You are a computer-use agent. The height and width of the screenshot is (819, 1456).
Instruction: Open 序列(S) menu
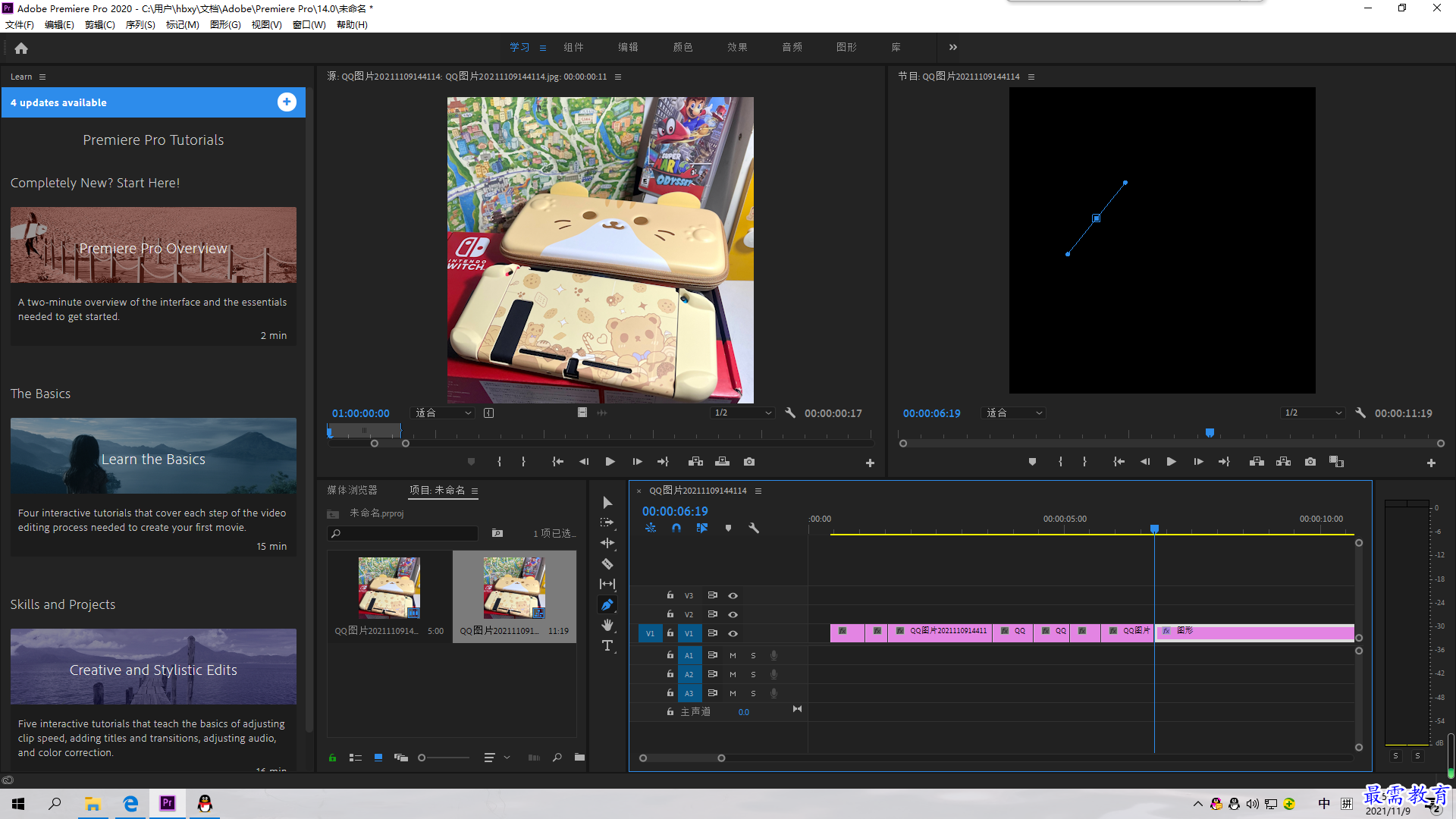140,25
